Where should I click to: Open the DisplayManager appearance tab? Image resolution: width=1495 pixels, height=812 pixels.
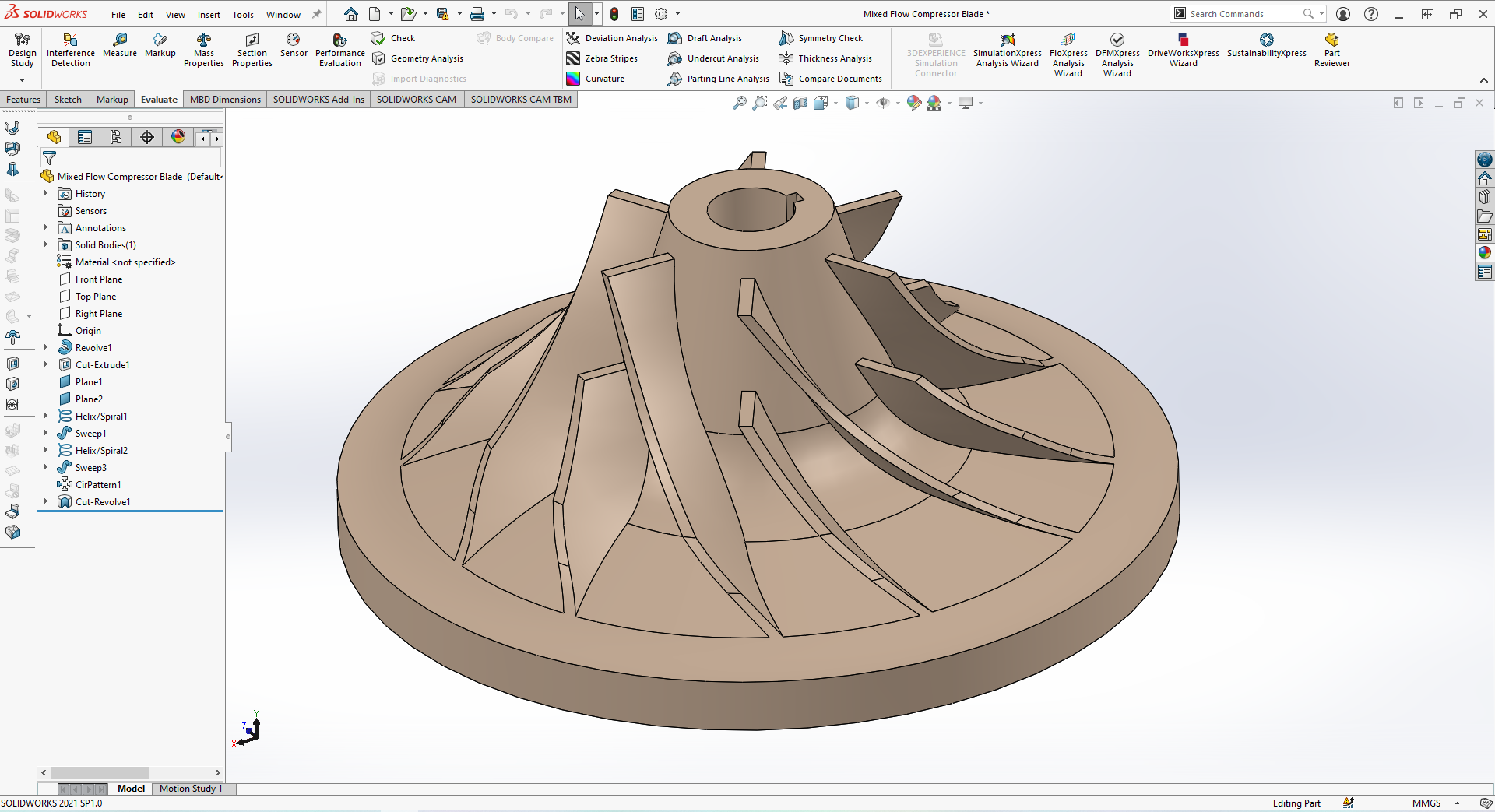tap(178, 138)
